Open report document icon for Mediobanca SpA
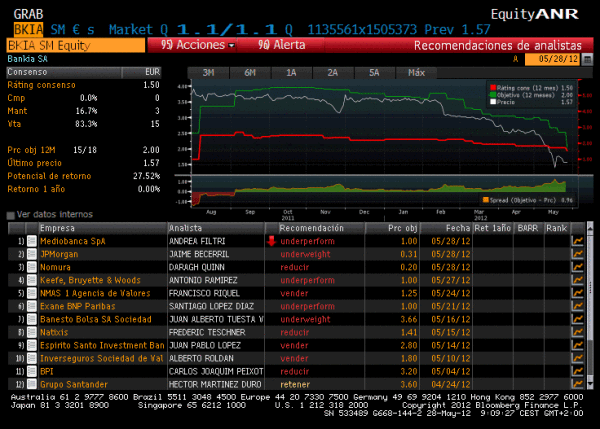The width and height of the screenshot is (600, 429). tap(32, 241)
